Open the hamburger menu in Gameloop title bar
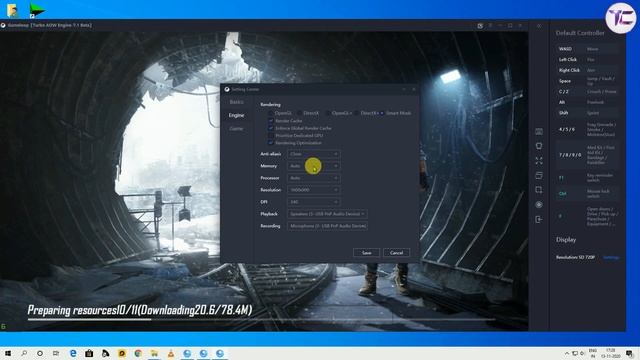Image resolution: width=640 pixels, height=360 pixels. [x=490, y=26]
